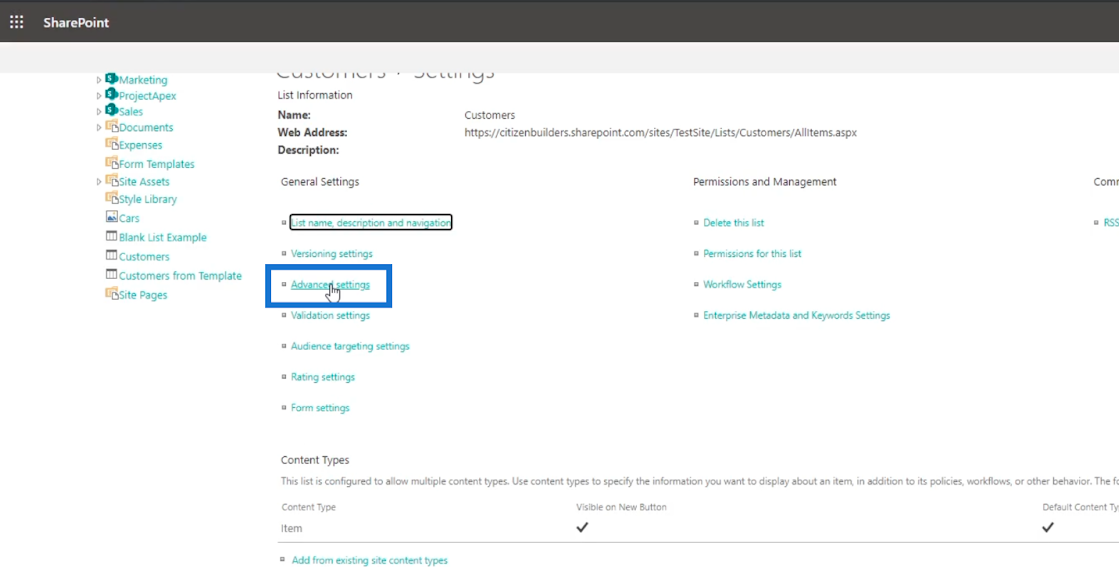
Task: Open Rating settings link
Action: [x=323, y=377]
